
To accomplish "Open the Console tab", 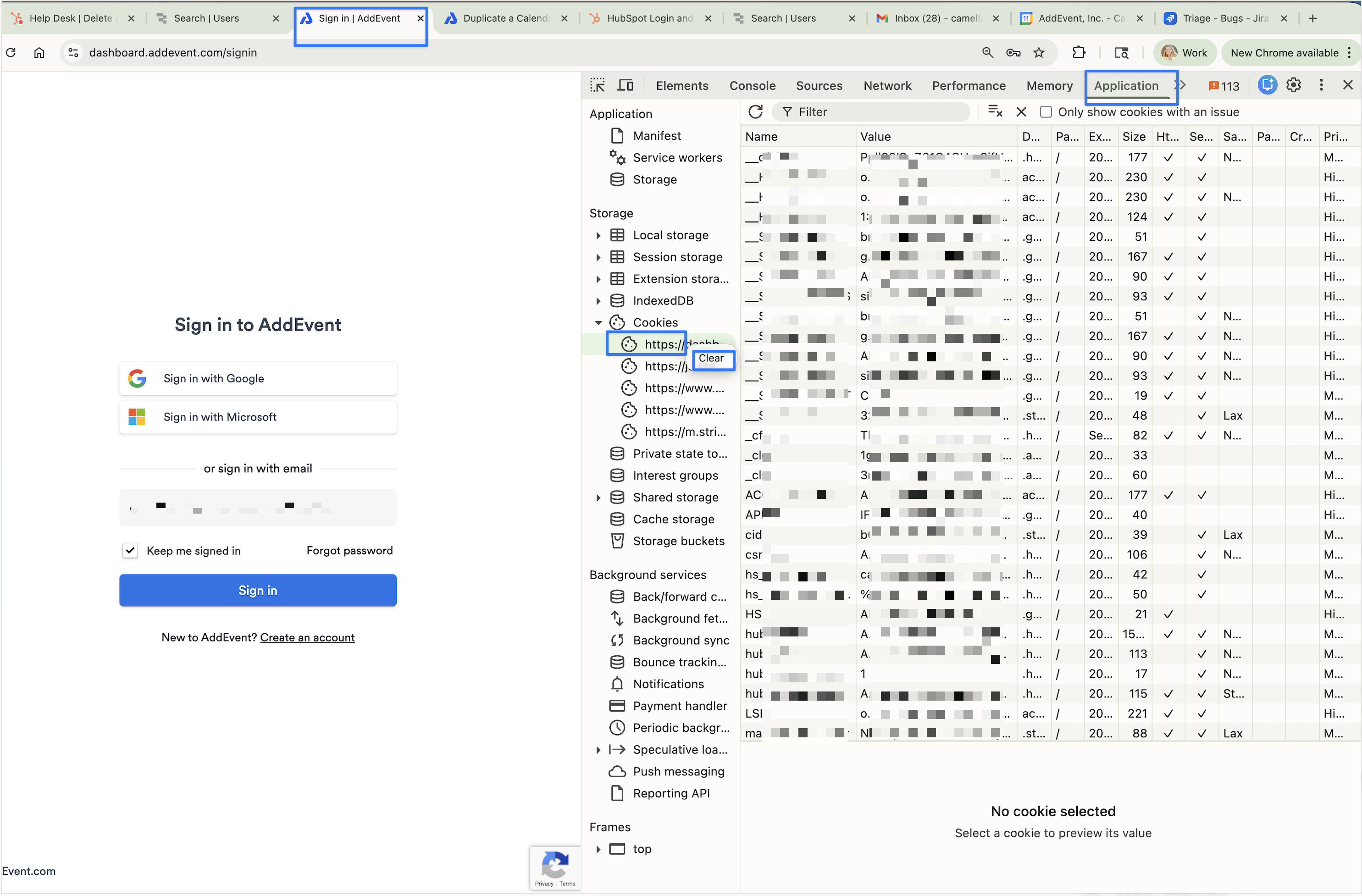I will point(752,86).
